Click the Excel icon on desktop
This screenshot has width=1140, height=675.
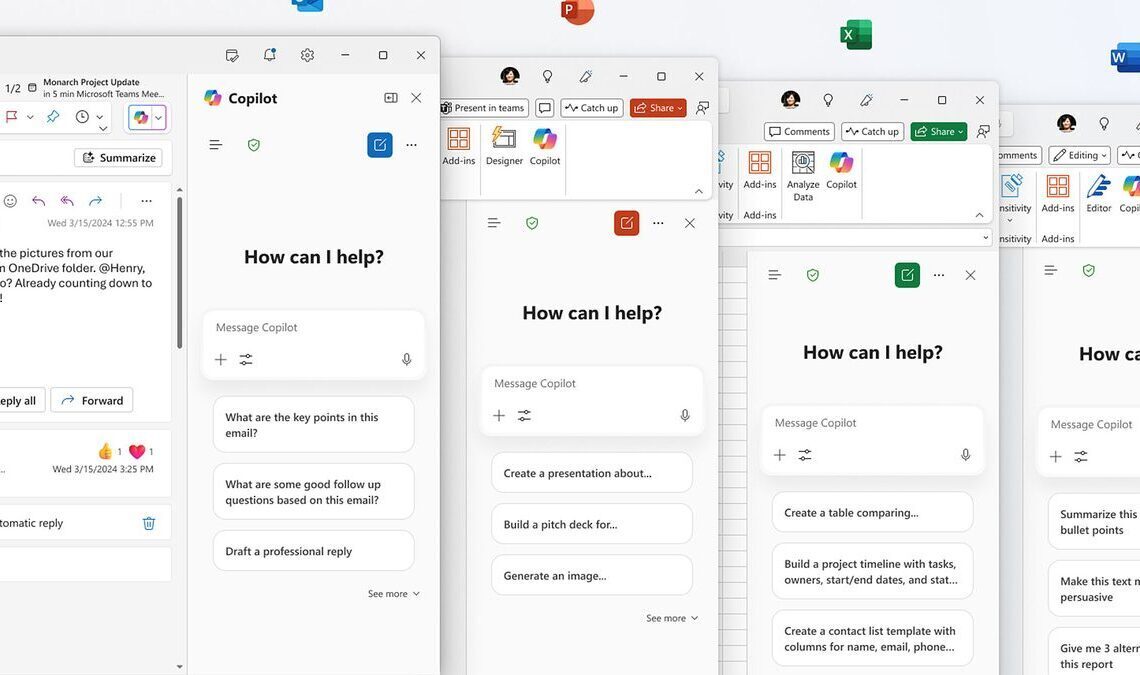(x=856, y=34)
